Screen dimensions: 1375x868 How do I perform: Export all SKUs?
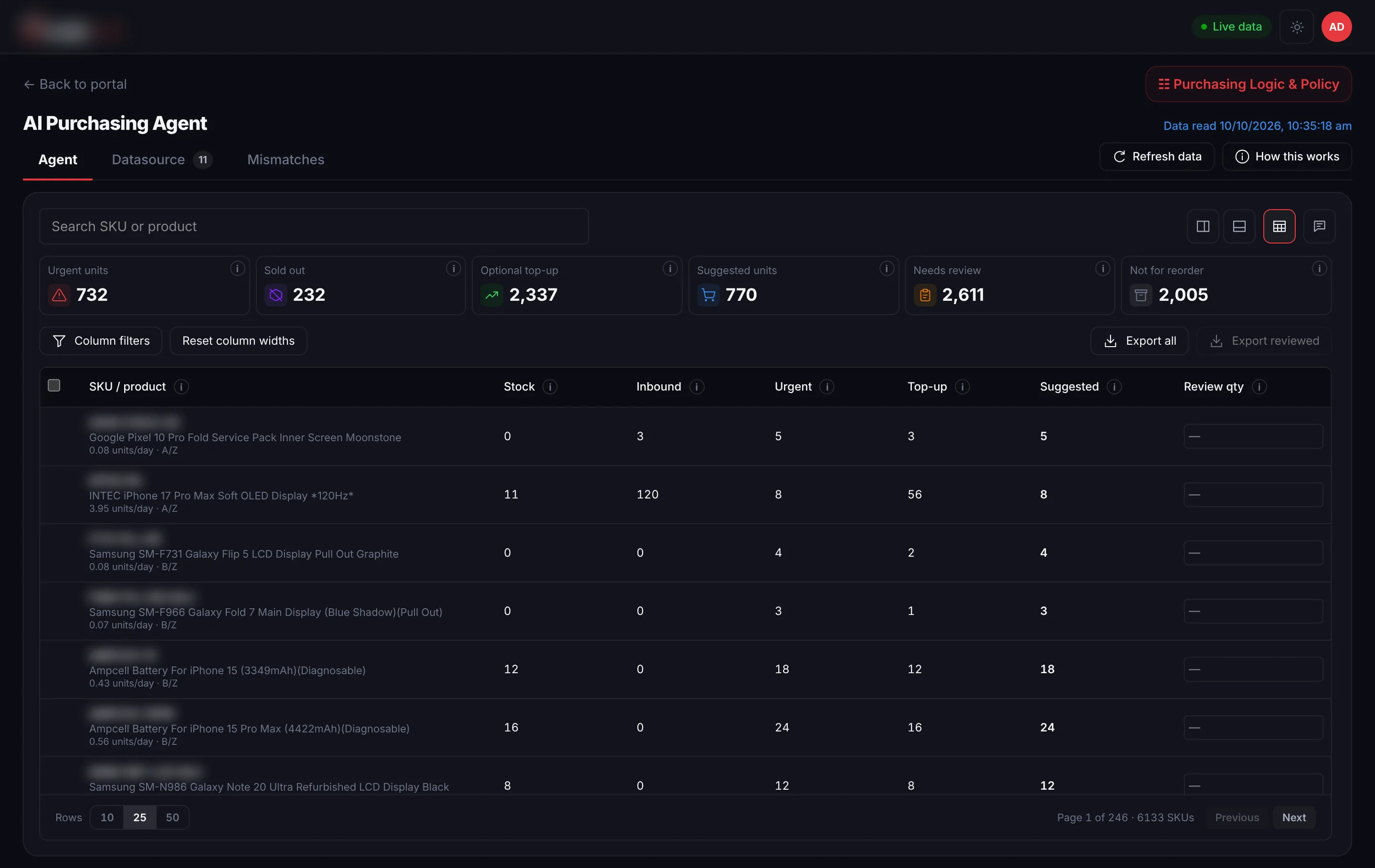(1139, 341)
